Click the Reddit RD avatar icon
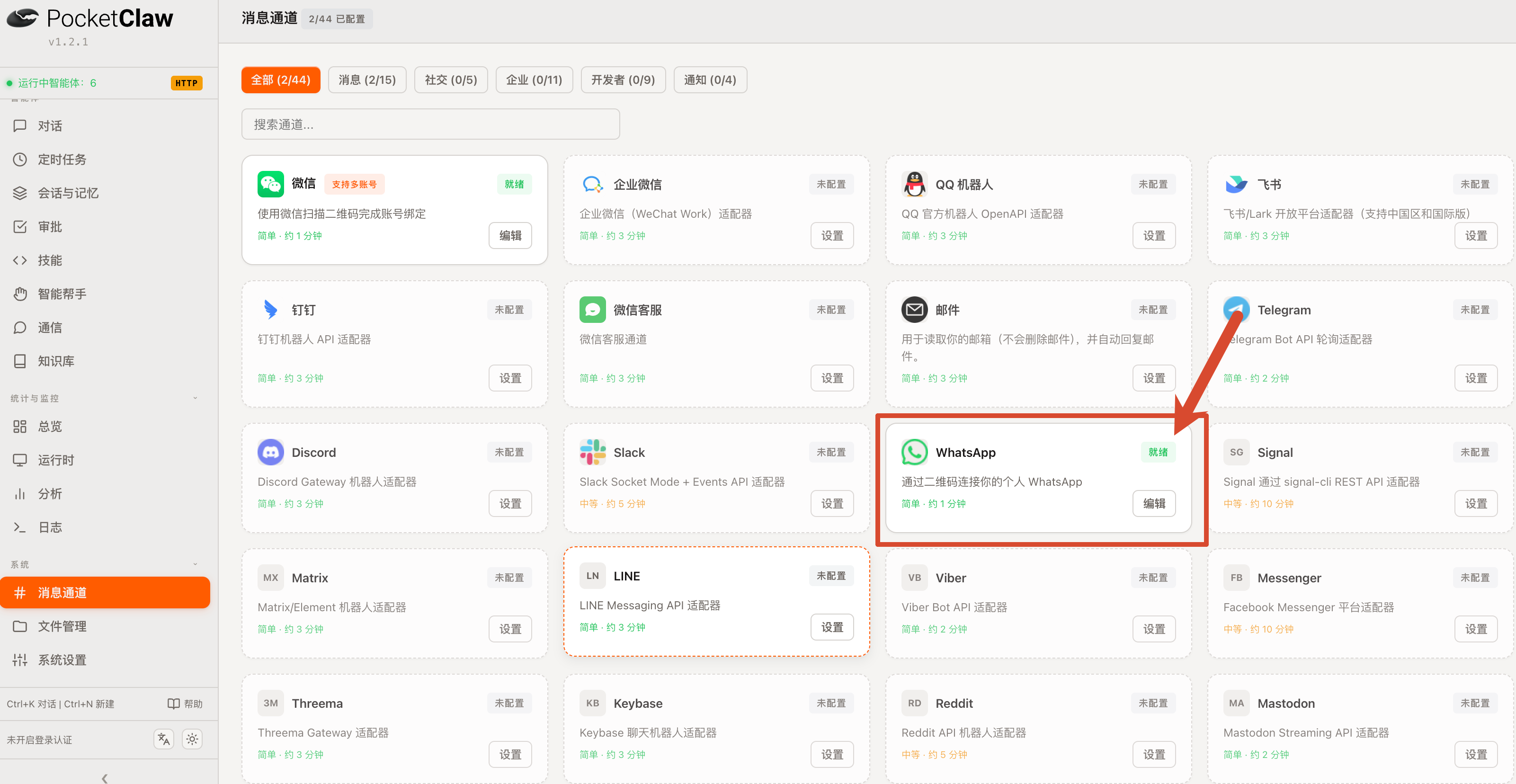 click(x=914, y=703)
